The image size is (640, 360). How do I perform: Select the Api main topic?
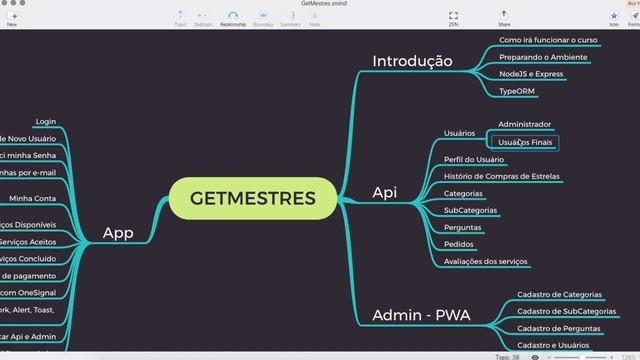pos(384,192)
